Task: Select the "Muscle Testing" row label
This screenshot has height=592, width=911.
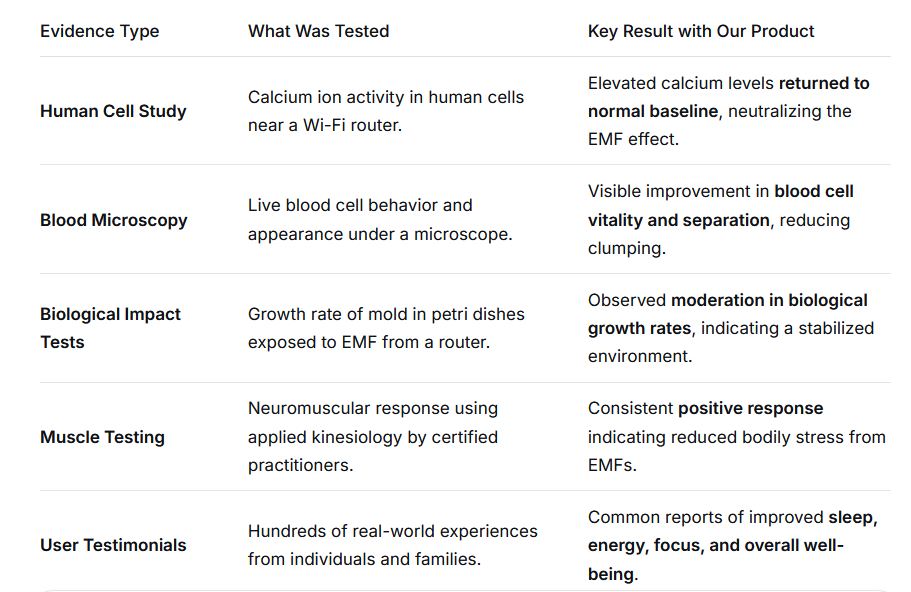Action: point(102,437)
